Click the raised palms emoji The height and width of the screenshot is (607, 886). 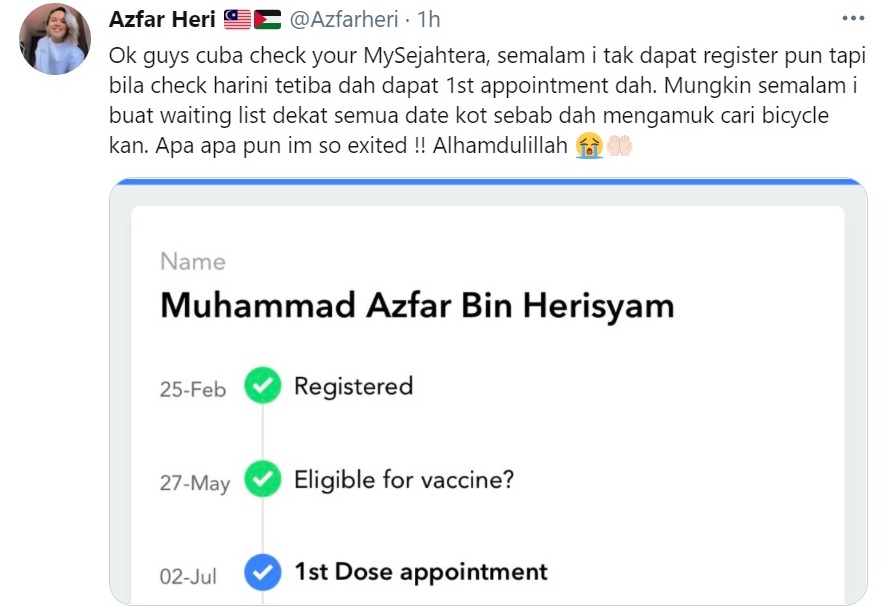619,146
